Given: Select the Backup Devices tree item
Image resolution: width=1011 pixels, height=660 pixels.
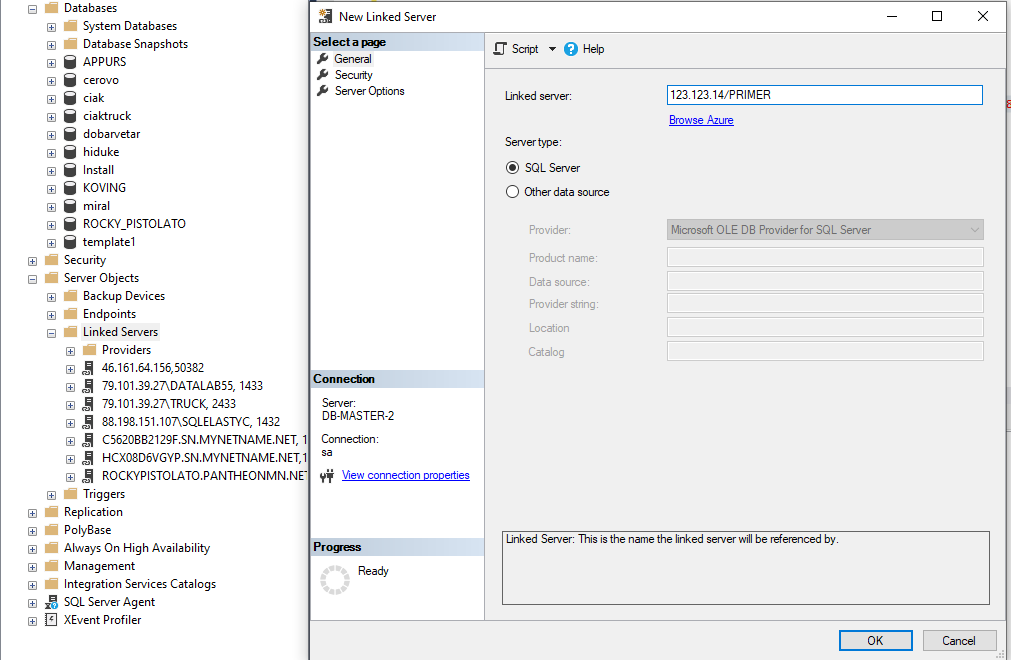Looking at the screenshot, I should [124, 296].
